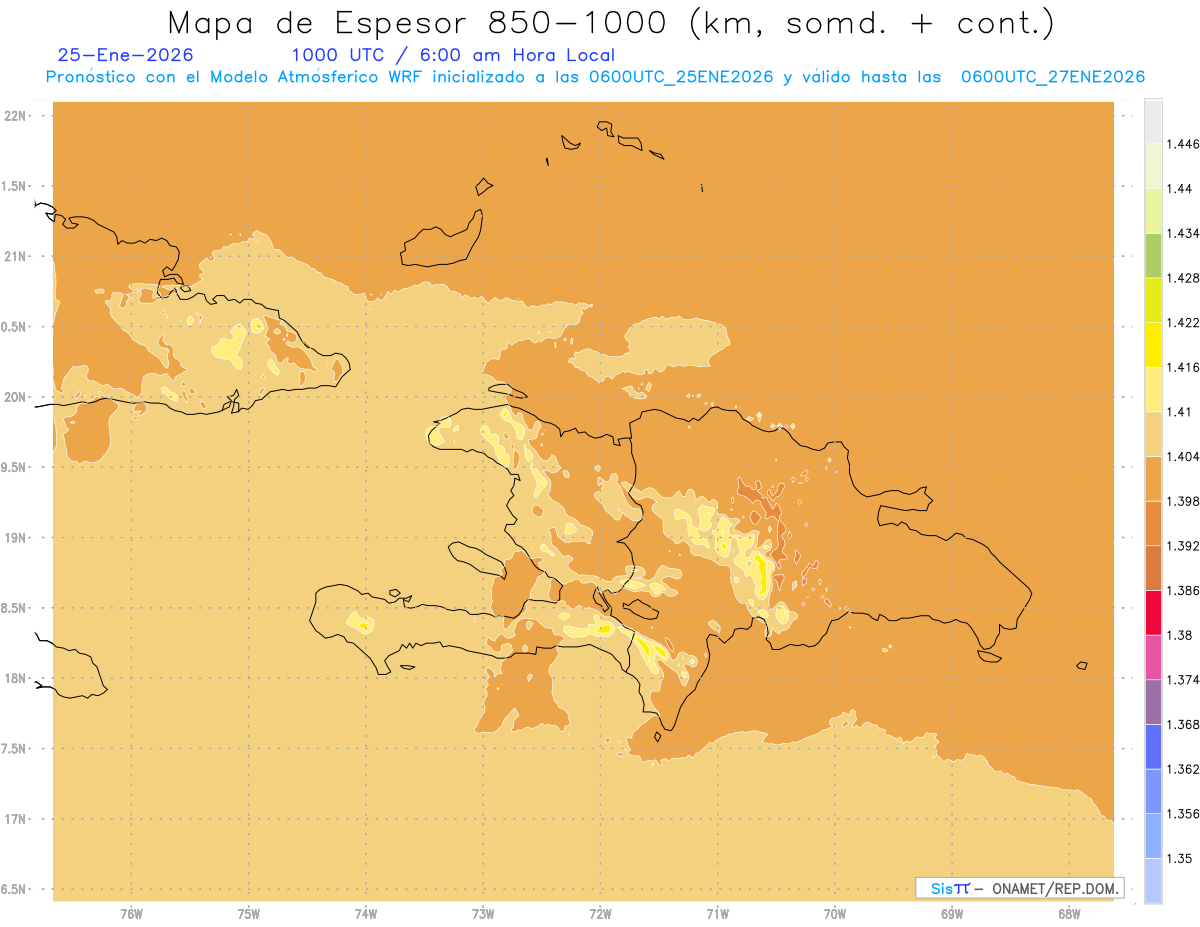
Task: Click the gray segment above 1.446
Action: click(x=1153, y=121)
